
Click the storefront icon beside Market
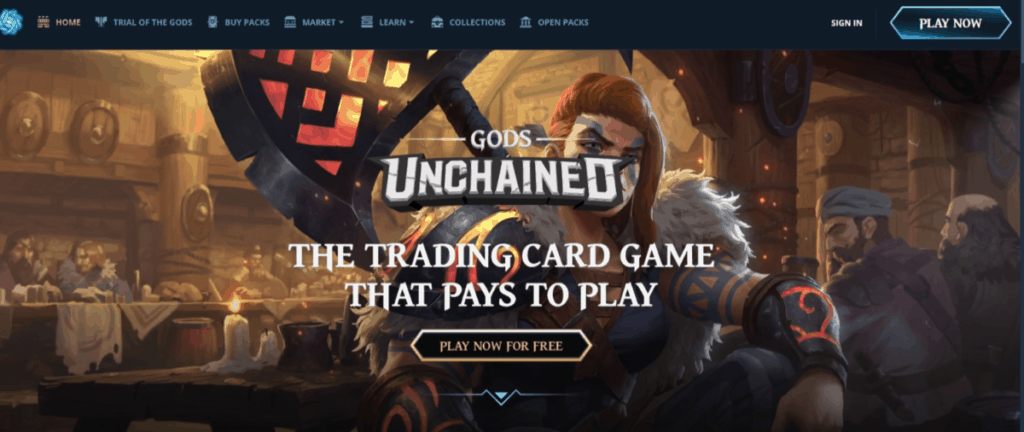[290, 22]
